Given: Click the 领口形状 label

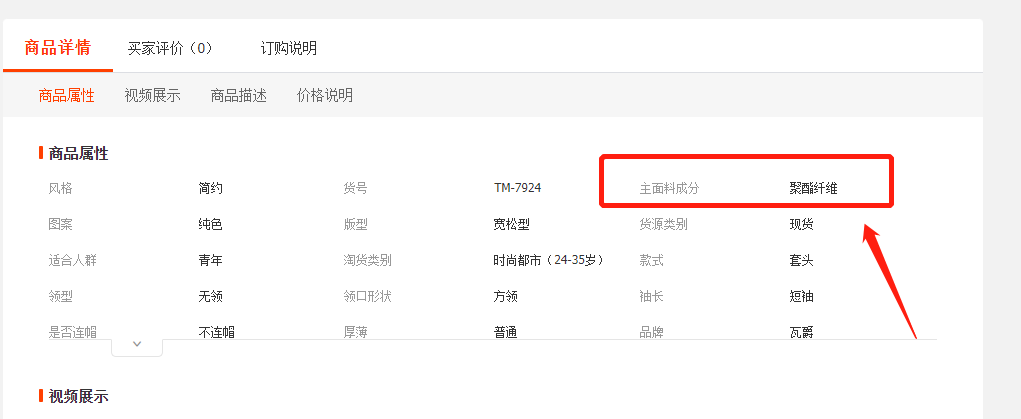Looking at the screenshot, I should (x=368, y=296).
